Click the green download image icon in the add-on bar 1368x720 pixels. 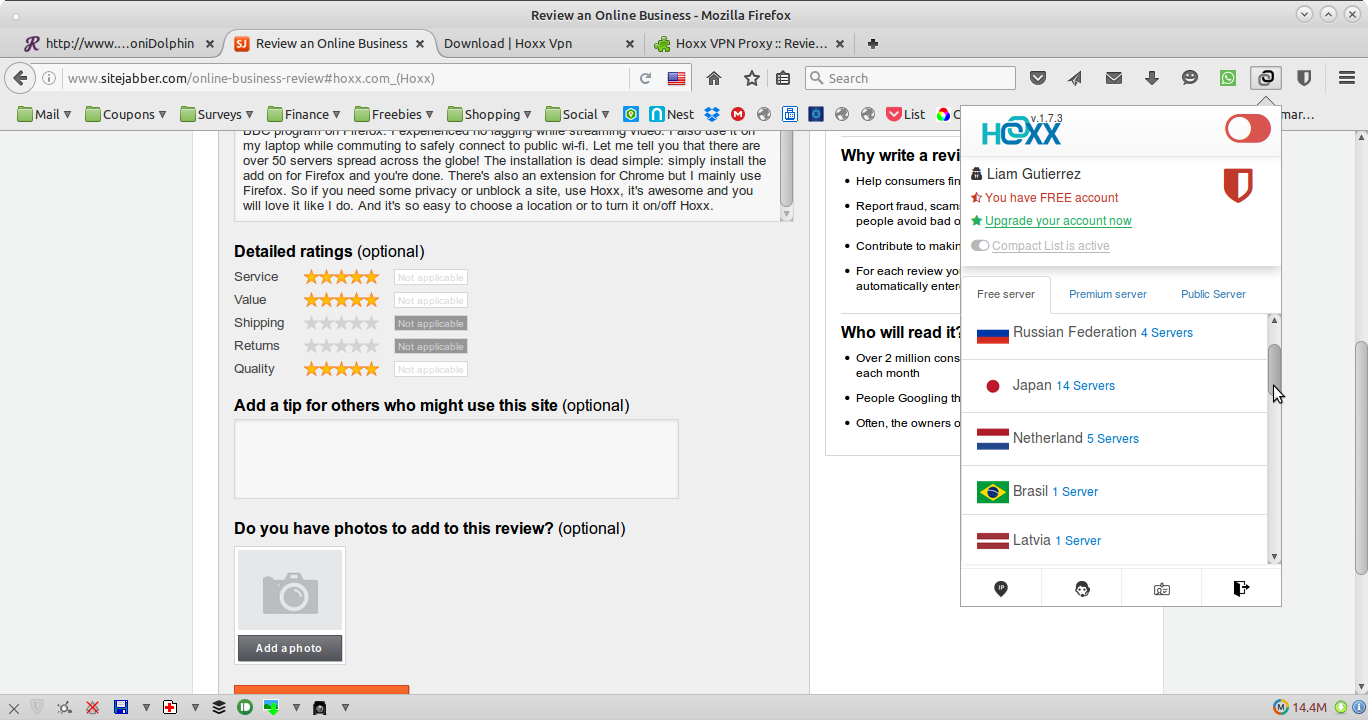tap(271, 707)
